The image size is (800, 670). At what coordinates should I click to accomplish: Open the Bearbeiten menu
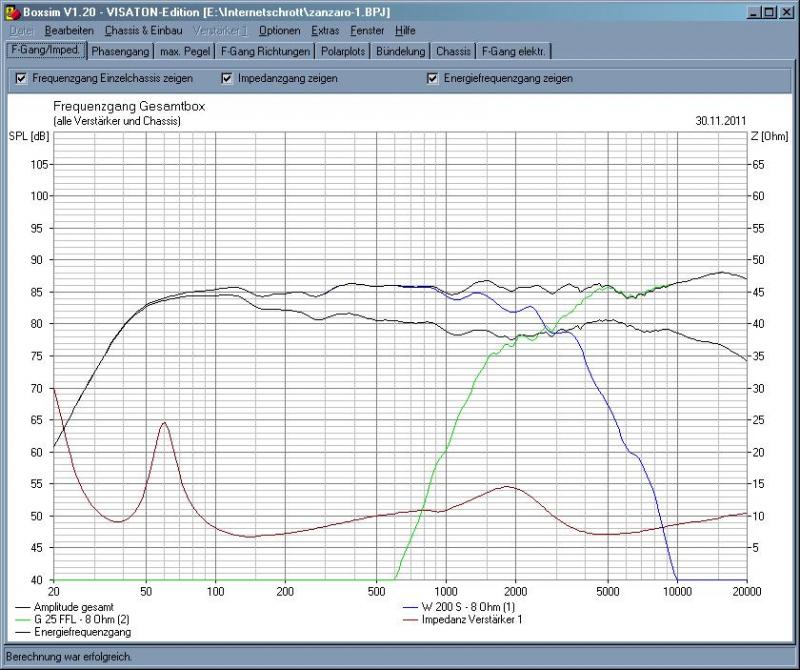click(69, 31)
